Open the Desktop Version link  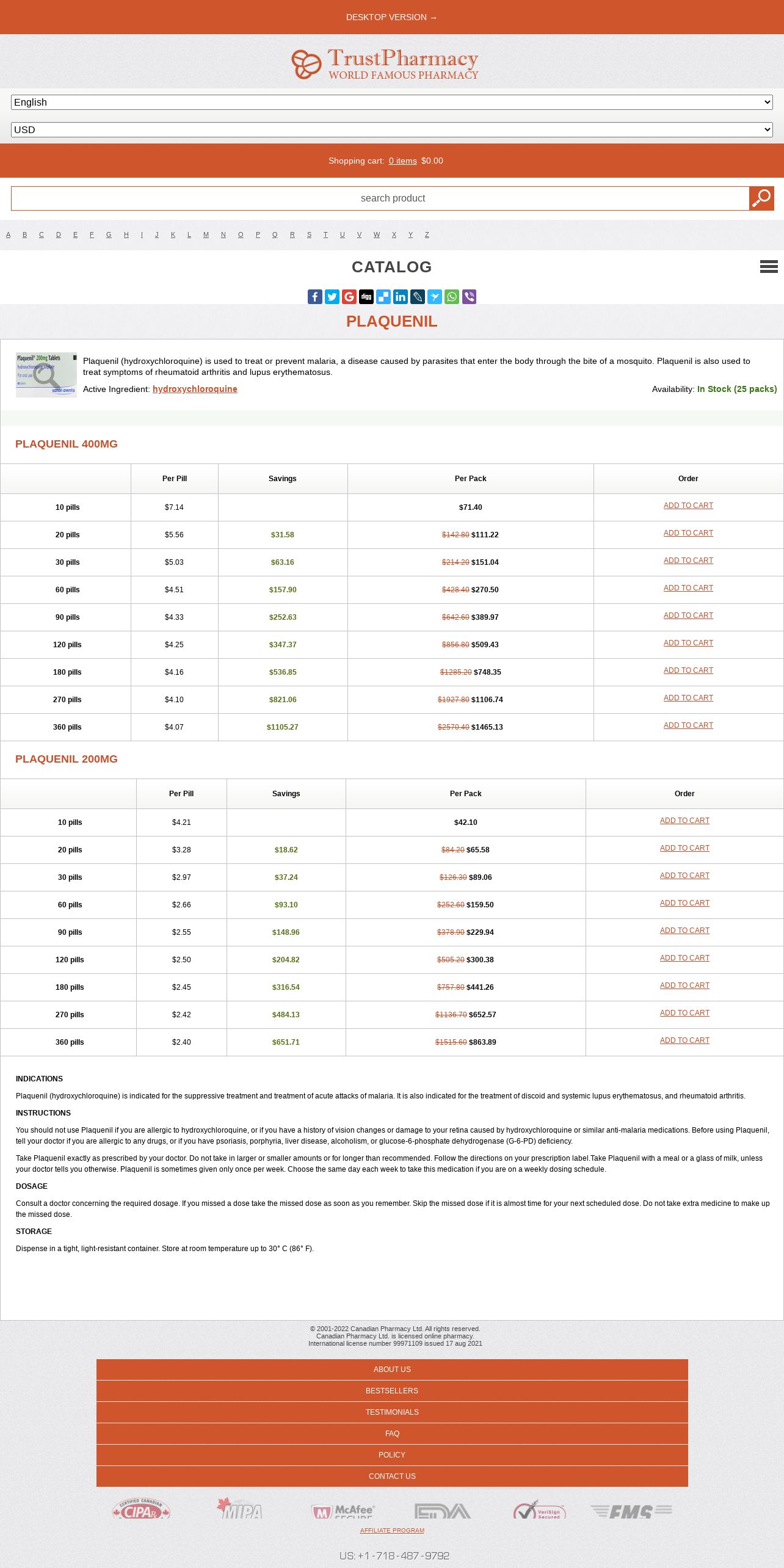392,17
